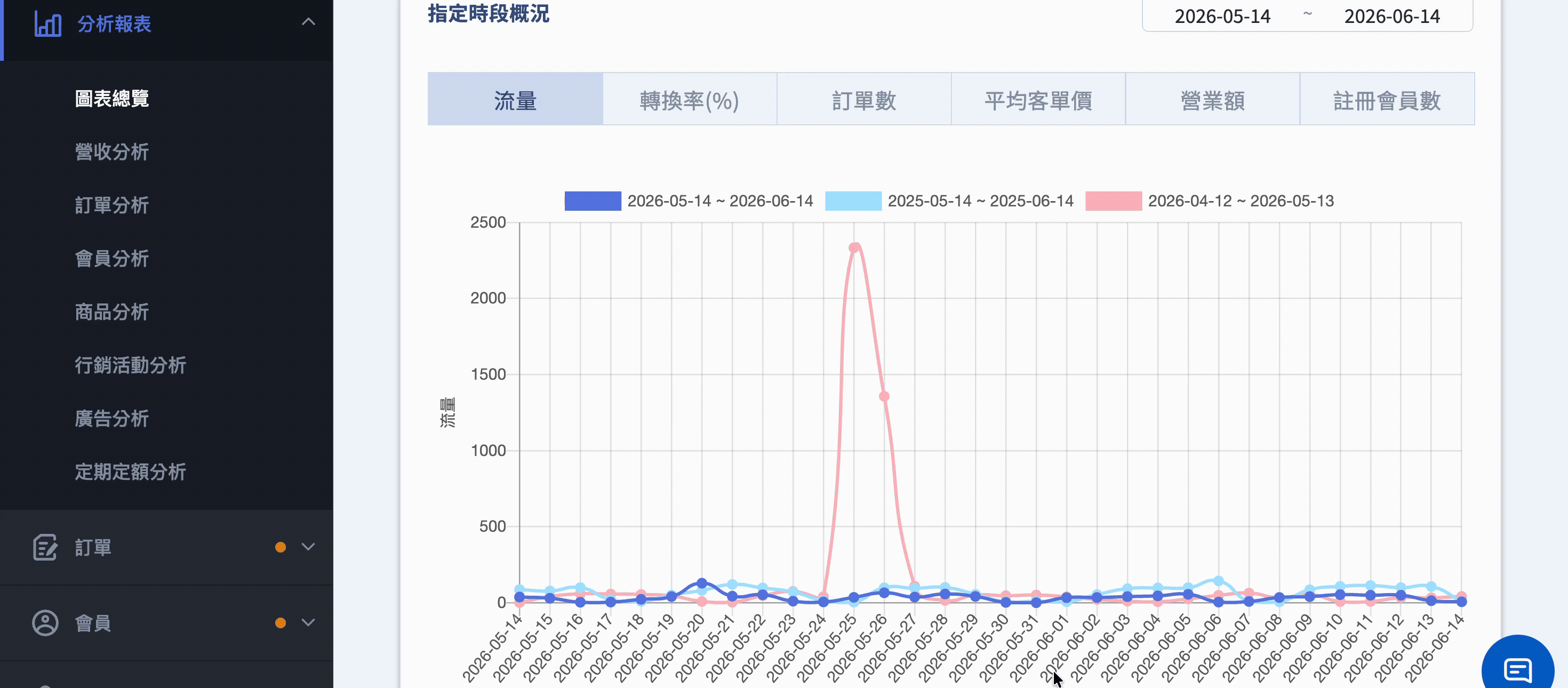This screenshot has height=688, width=1568.
Task: Select the 流量 tab
Action: (x=515, y=99)
